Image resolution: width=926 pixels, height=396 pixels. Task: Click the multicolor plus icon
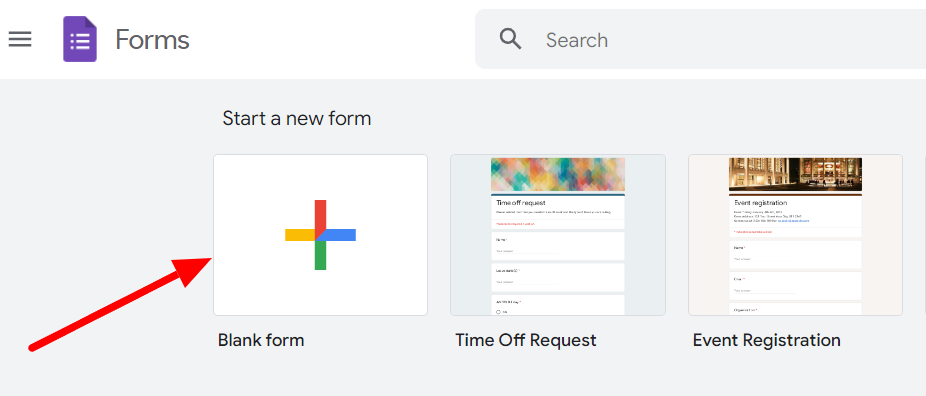click(x=320, y=235)
